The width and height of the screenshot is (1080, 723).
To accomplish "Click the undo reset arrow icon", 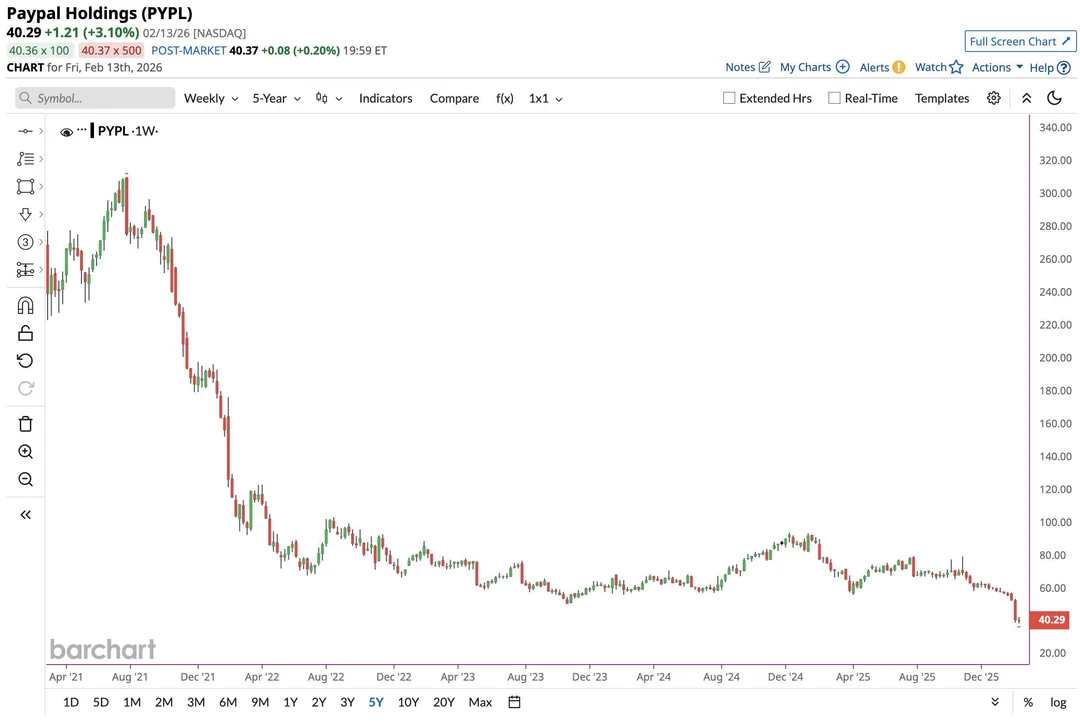I will click(x=26, y=361).
